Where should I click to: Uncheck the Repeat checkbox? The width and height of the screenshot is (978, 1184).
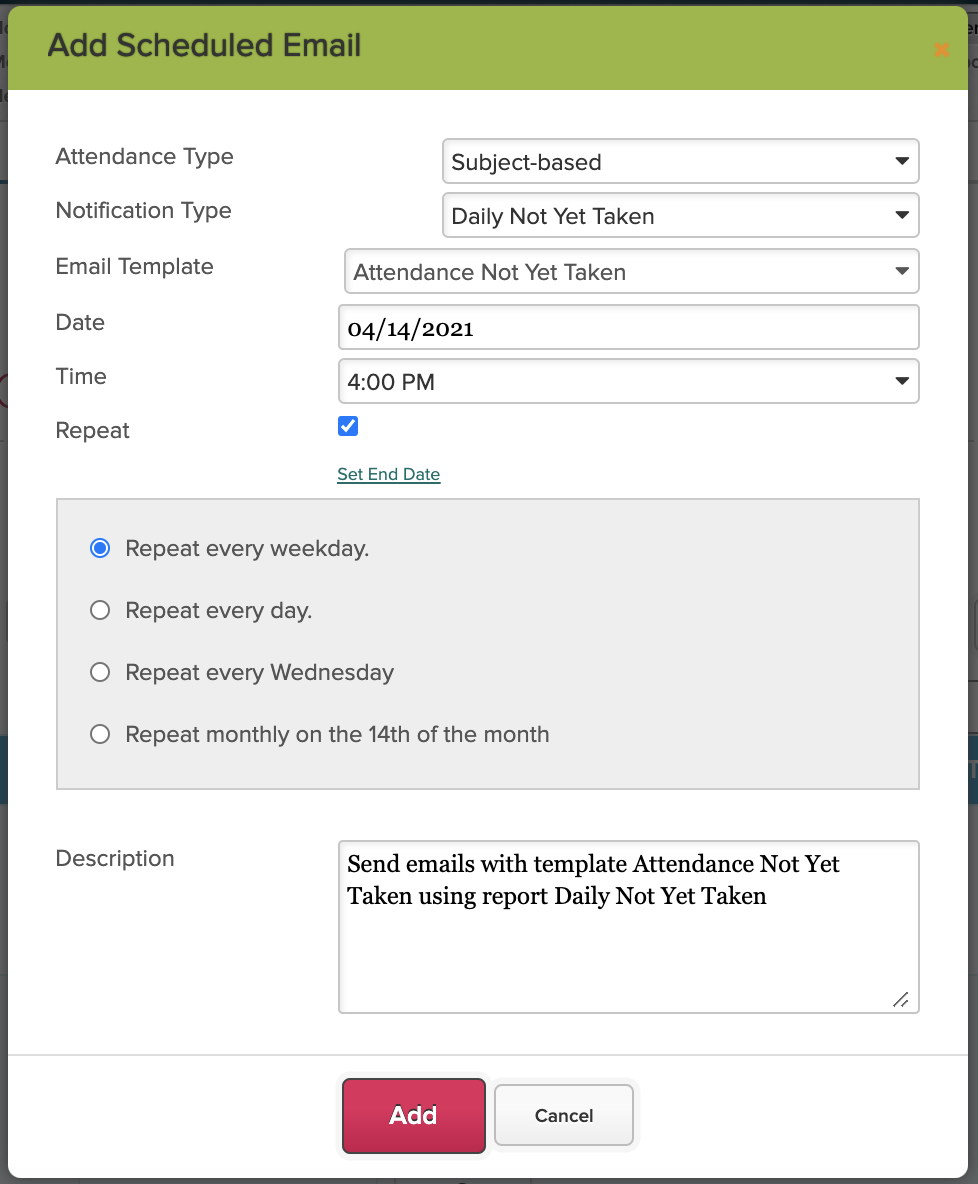coord(348,427)
